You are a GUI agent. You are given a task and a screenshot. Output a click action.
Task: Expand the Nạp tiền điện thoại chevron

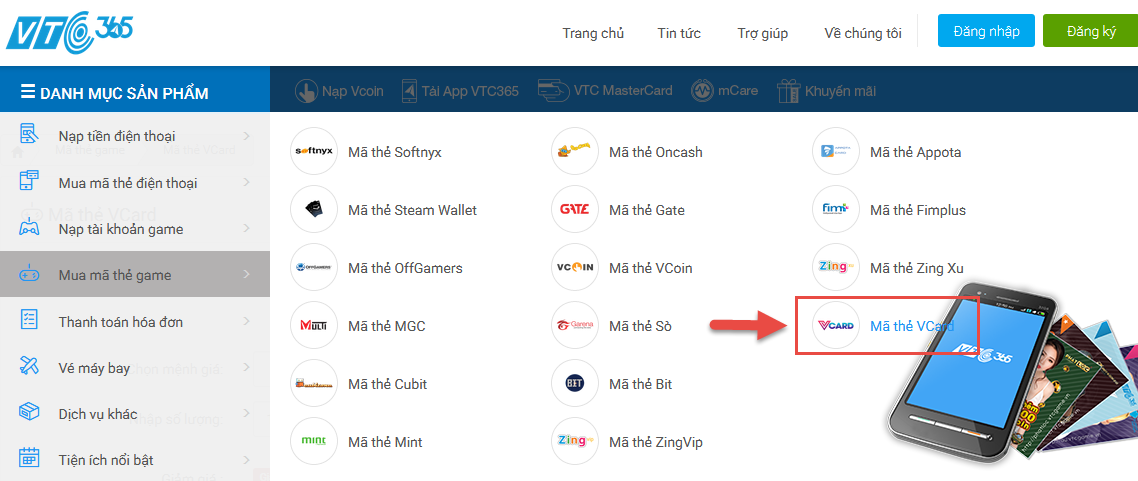point(247,136)
